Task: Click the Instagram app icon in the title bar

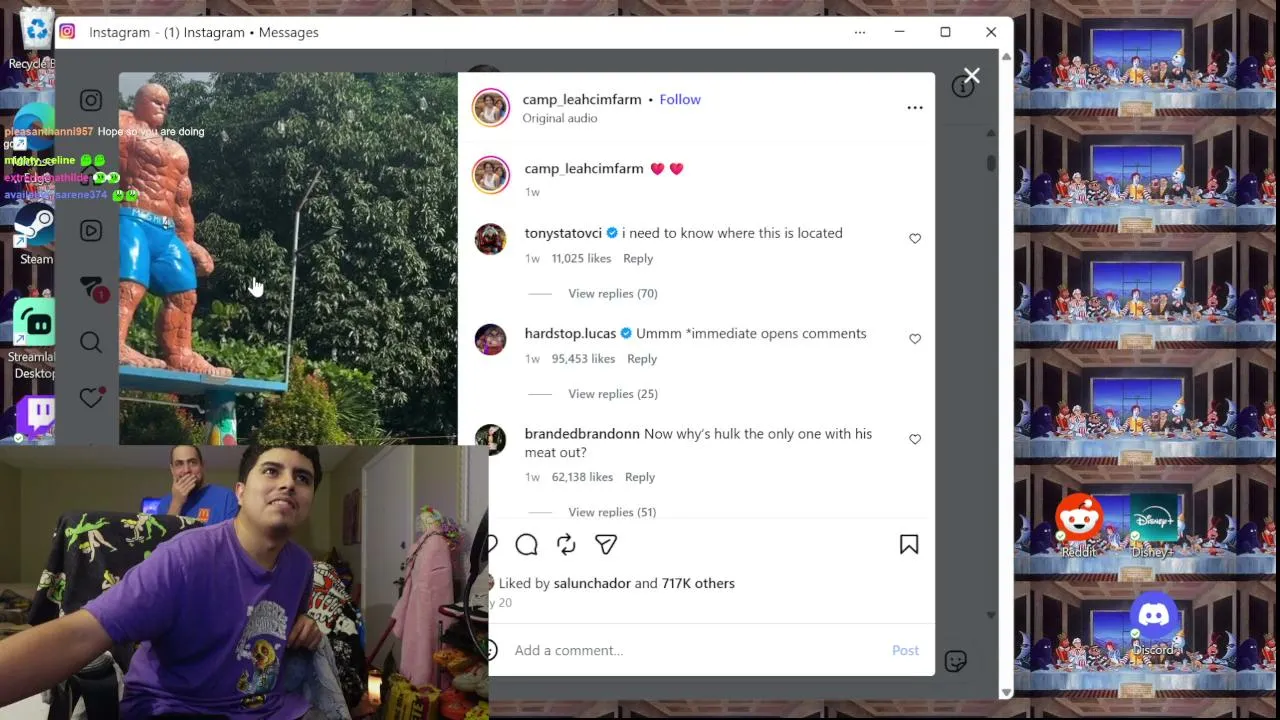Action: [x=67, y=32]
